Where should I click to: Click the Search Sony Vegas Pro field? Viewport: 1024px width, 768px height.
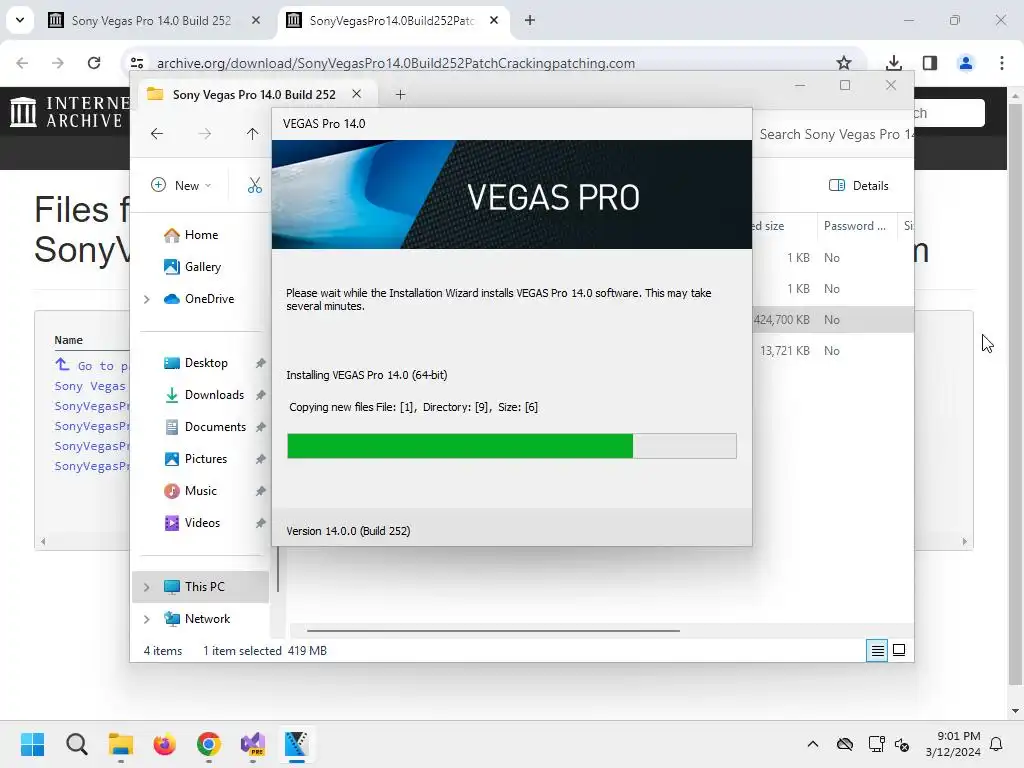(x=836, y=135)
